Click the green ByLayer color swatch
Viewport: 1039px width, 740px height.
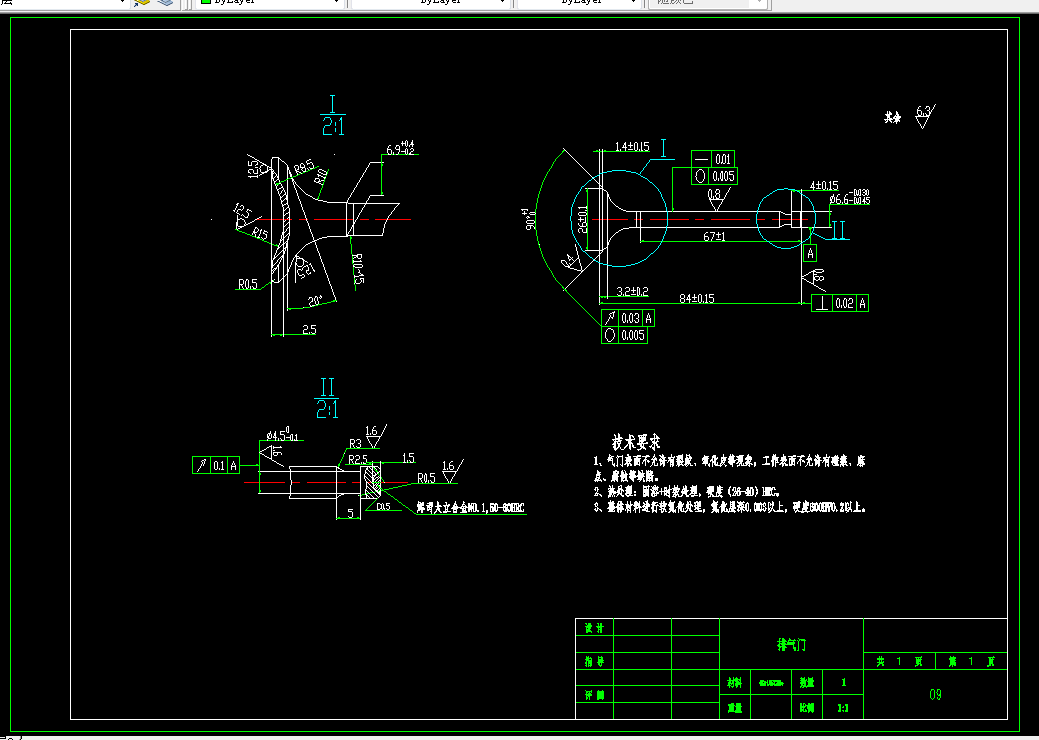pyautogui.click(x=205, y=2)
